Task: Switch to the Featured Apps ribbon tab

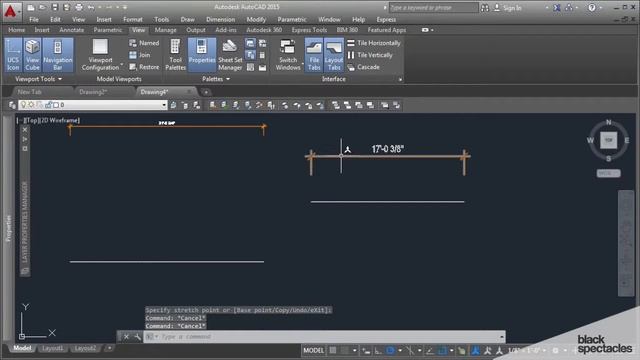Action: click(387, 30)
